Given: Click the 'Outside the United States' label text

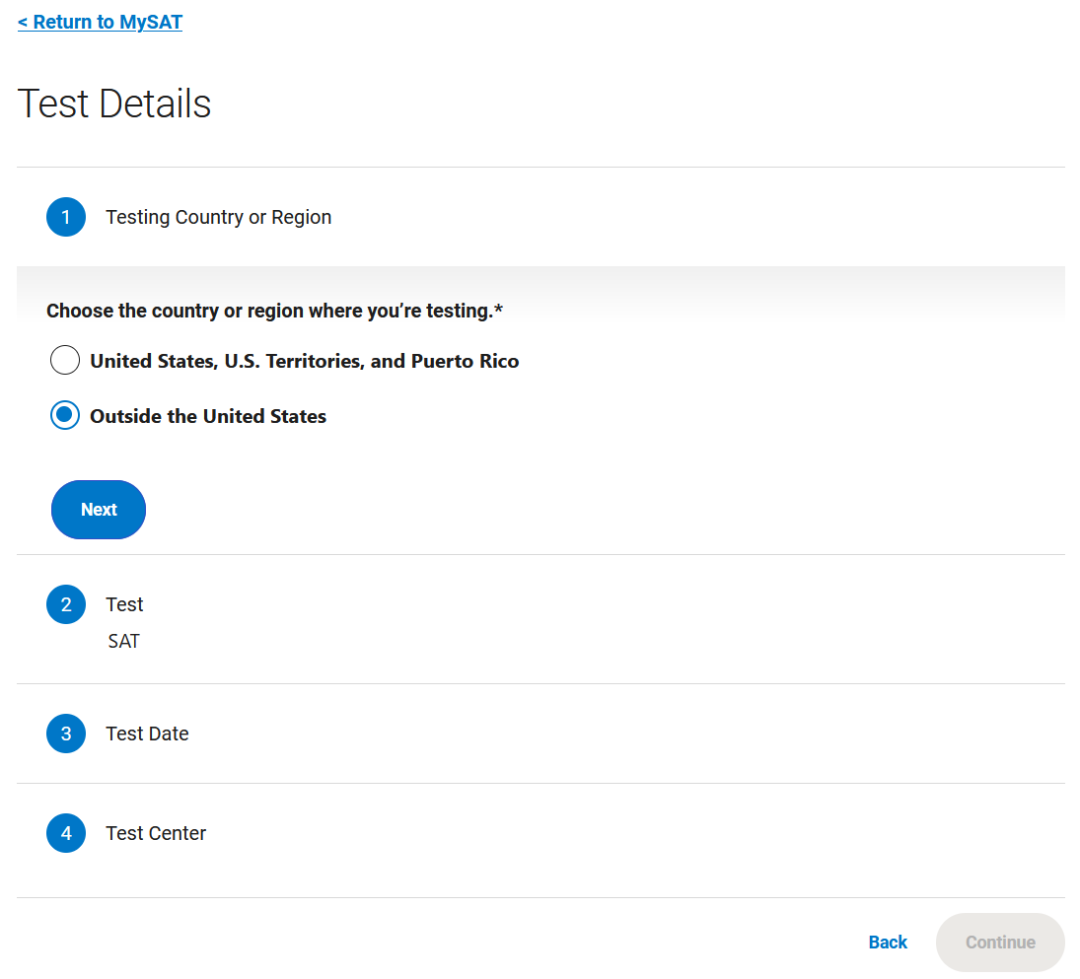Looking at the screenshot, I should point(208,417).
